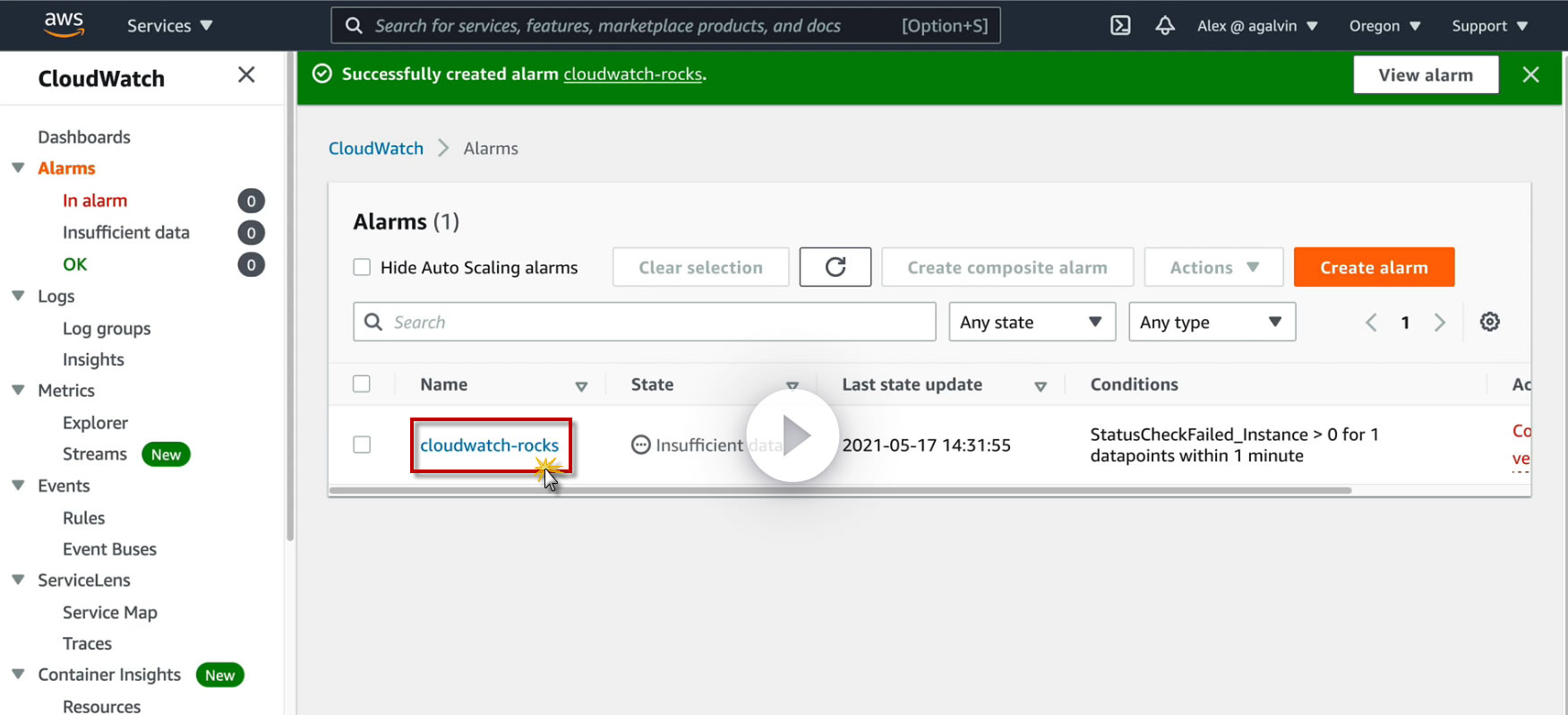Open the Services menu
This screenshot has height=715, width=1568.
tap(169, 26)
